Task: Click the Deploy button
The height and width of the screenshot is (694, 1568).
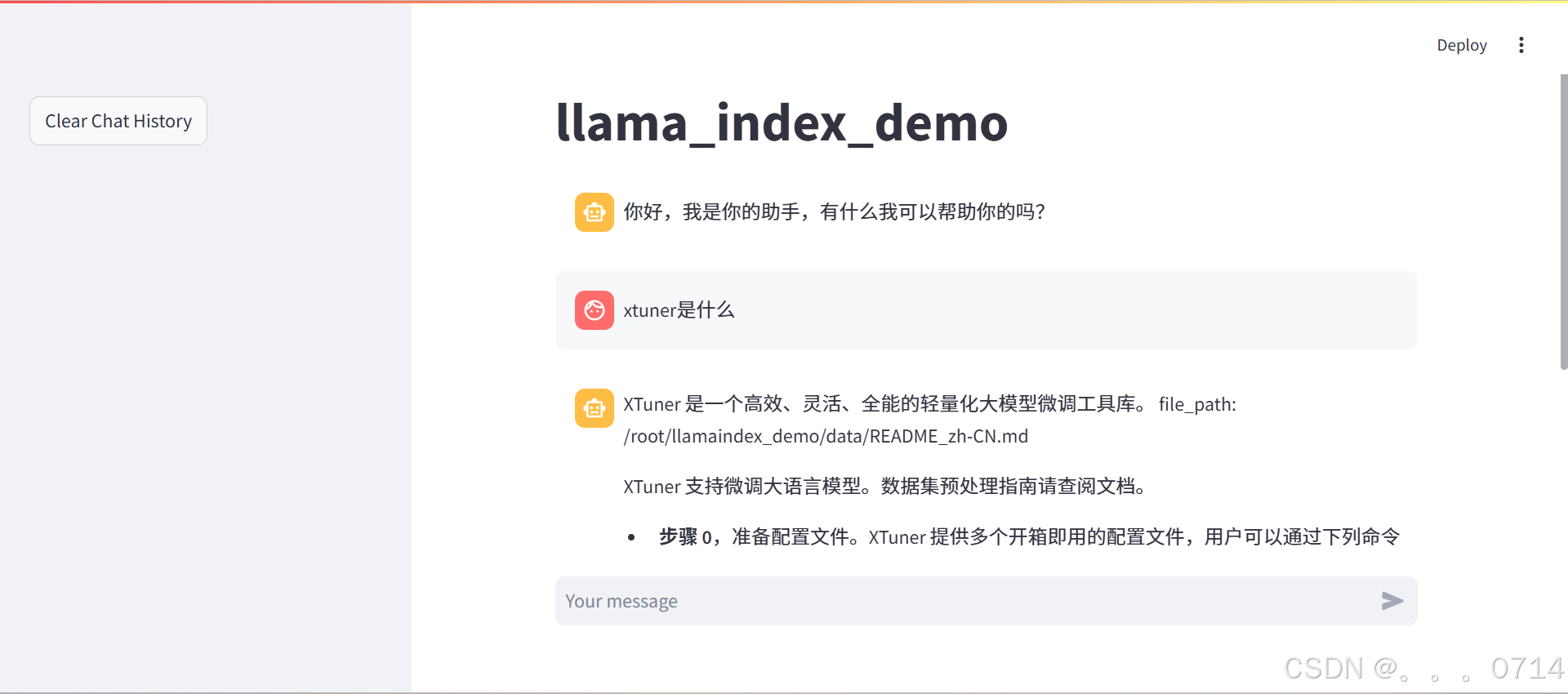Action: pyautogui.click(x=1461, y=45)
